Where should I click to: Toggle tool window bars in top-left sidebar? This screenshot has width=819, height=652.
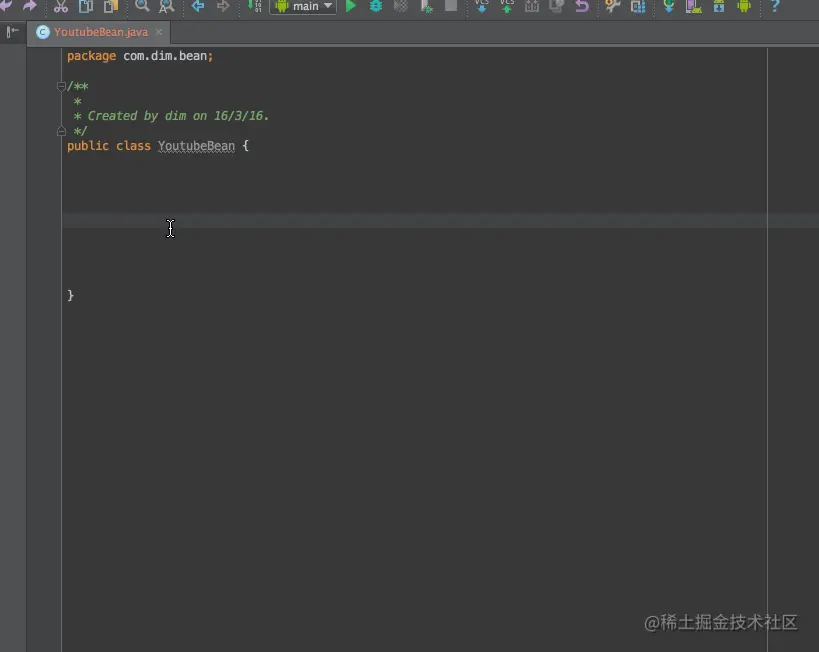point(12,30)
